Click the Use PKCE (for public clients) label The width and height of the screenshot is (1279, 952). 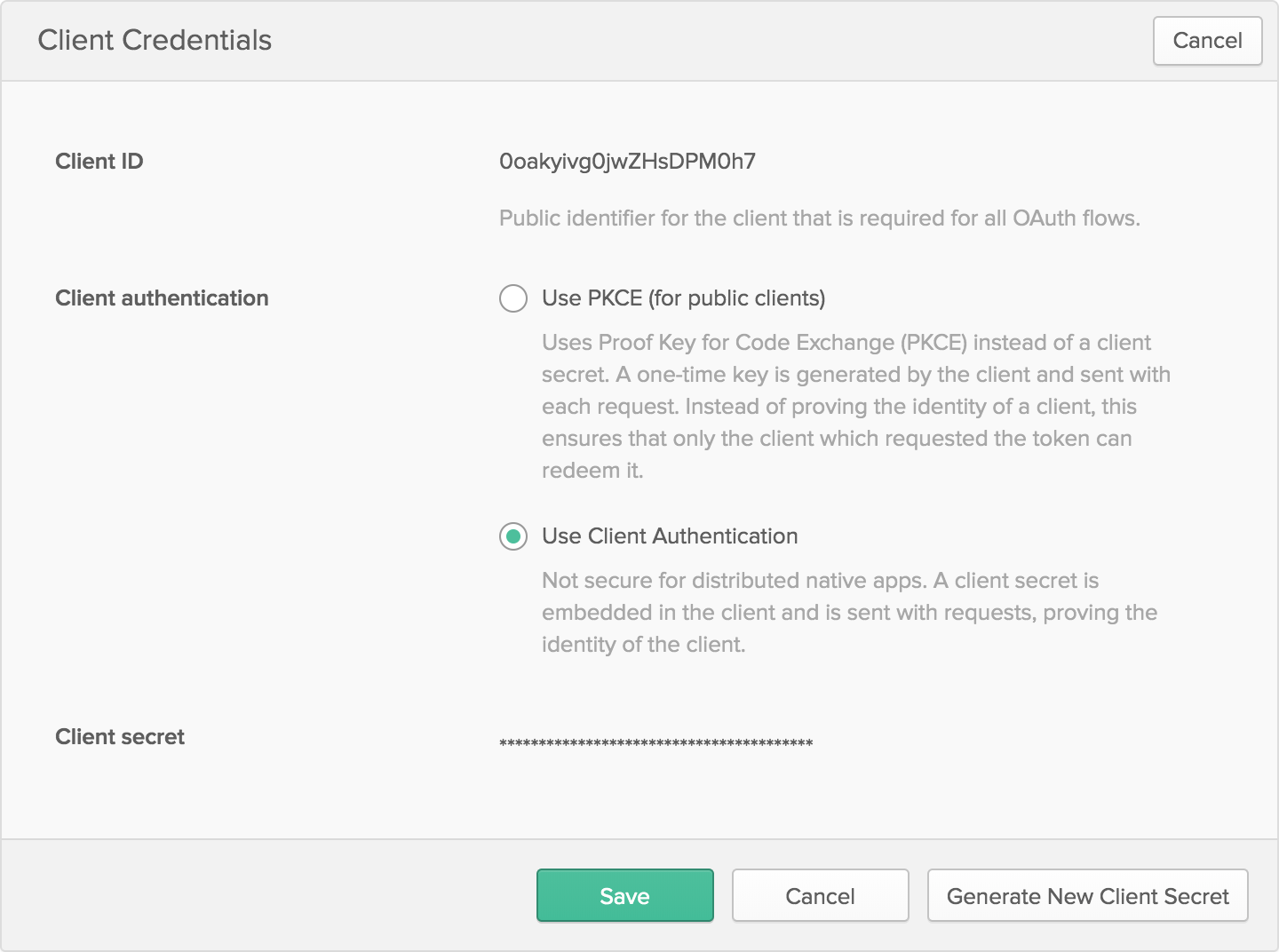pyautogui.click(x=683, y=298)
